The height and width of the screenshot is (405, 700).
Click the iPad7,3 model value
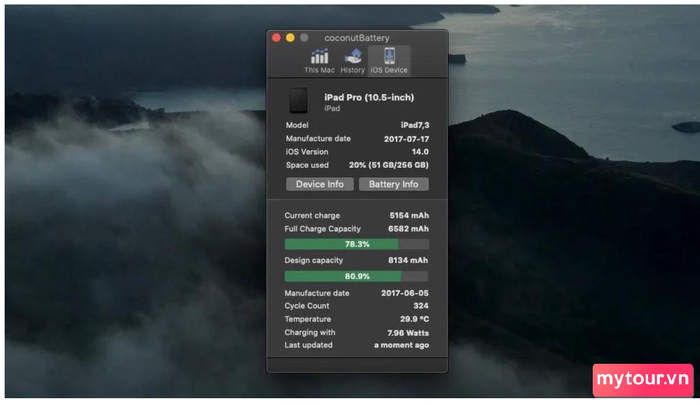pos(415,125)
